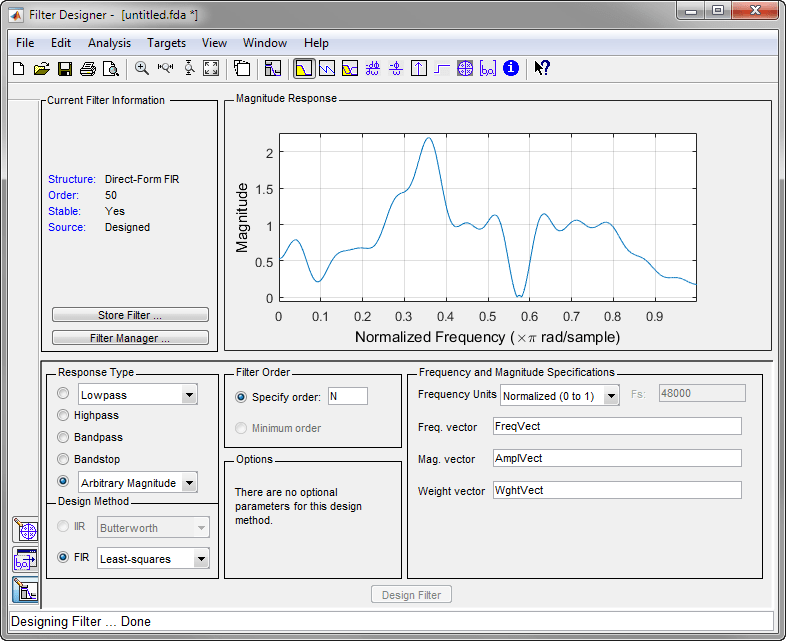Open the Import Filter sidebar icon
786x641 pixels.
[25, 560]
